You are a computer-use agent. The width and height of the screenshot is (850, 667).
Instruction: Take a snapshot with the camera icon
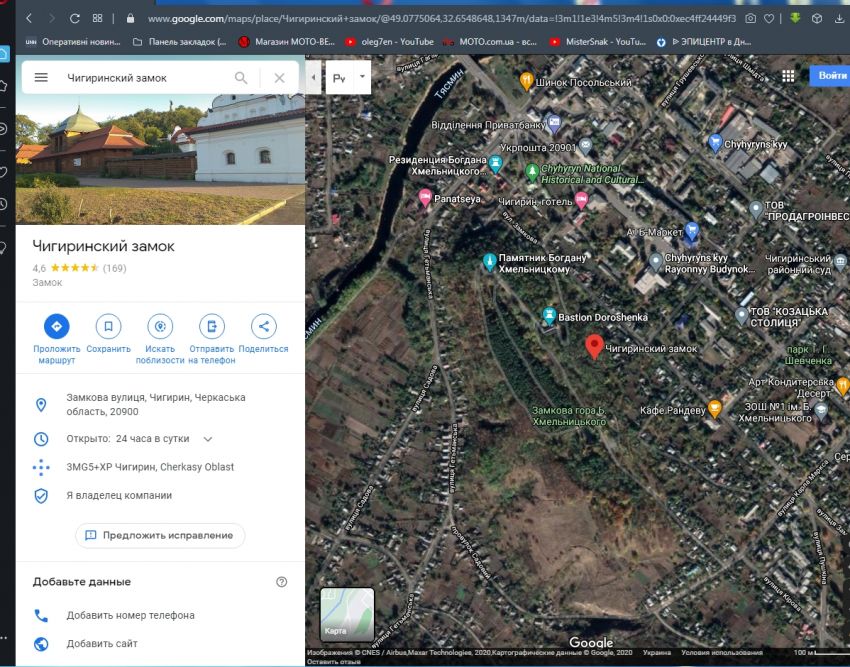751,18
